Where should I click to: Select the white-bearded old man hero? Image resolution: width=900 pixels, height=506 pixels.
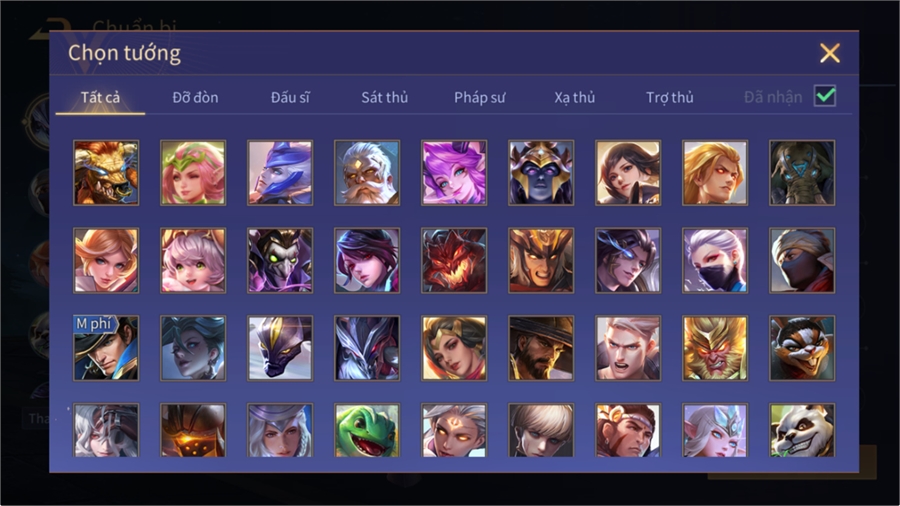(x=367, y=173)
